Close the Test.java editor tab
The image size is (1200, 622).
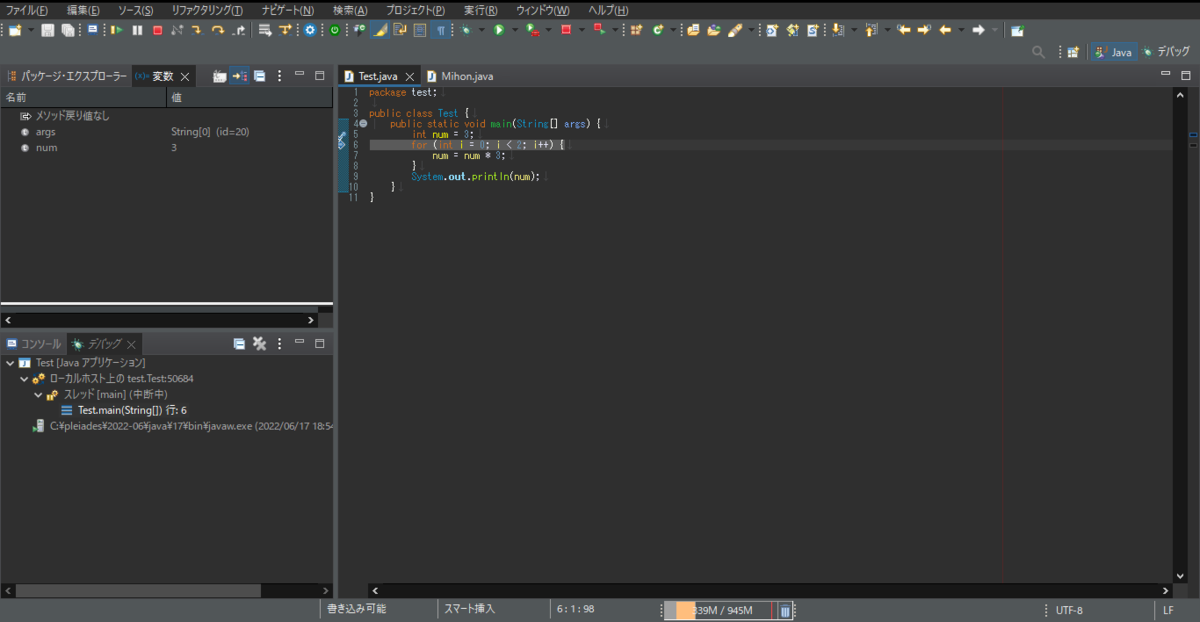coord(409,76)
